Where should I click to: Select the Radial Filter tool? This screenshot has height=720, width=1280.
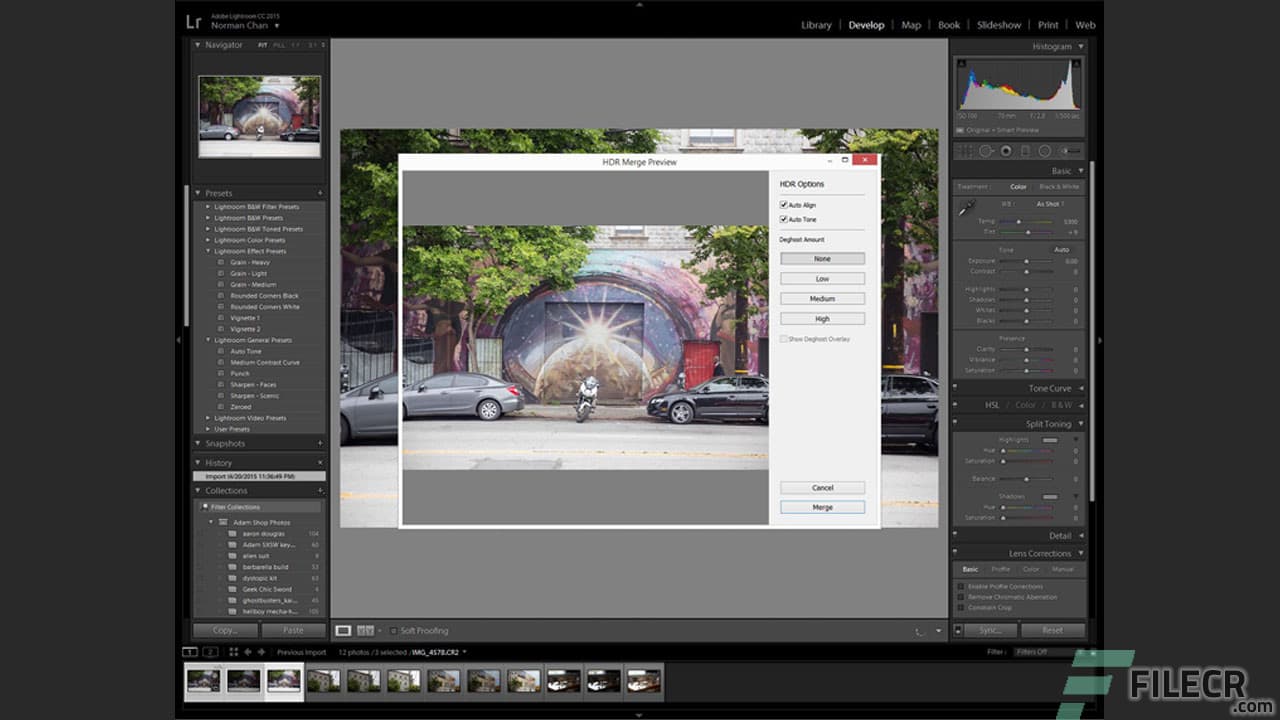[x=1043, y=150]
